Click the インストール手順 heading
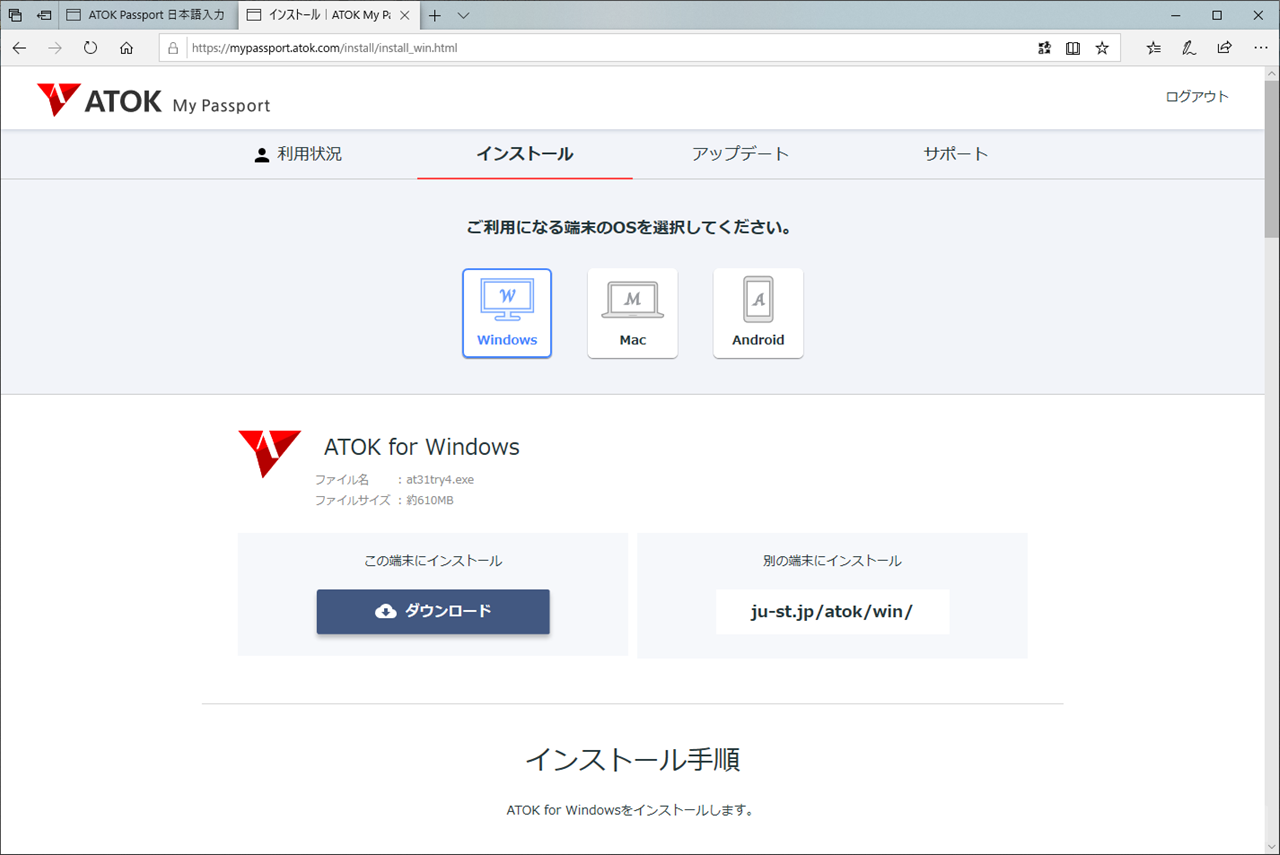 pyautogui.click(x=633, y=760)
